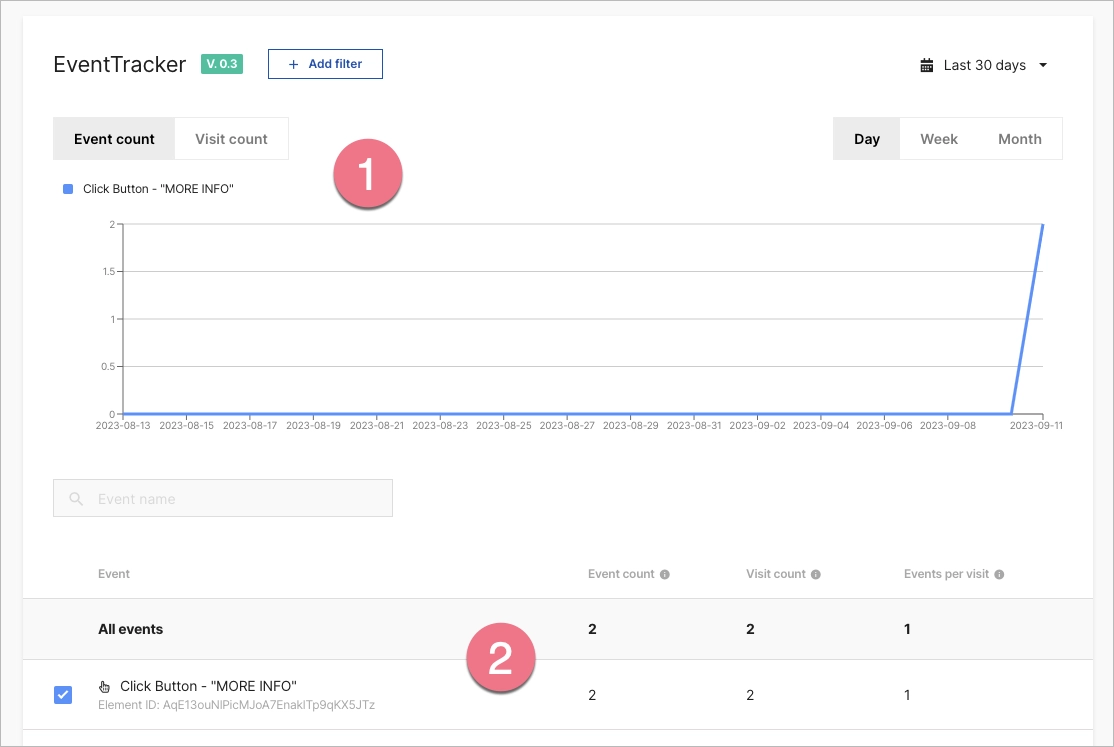Expand the date range caret arrow
The height and width of the screenshot is (747, 1114).
1043,65
